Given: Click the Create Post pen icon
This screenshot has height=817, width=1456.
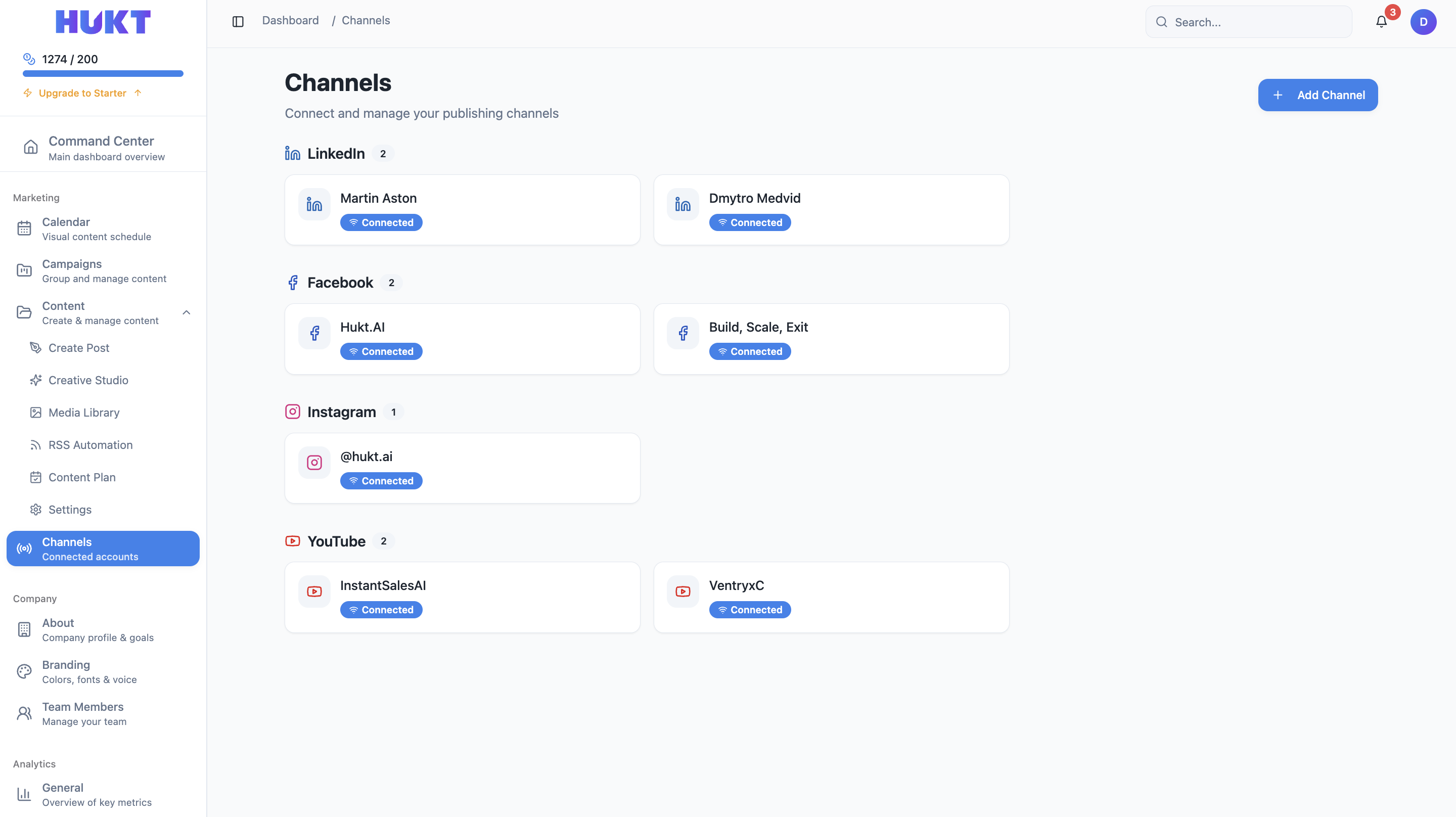Looking at the screenshot, I should [x=35, y=348].
